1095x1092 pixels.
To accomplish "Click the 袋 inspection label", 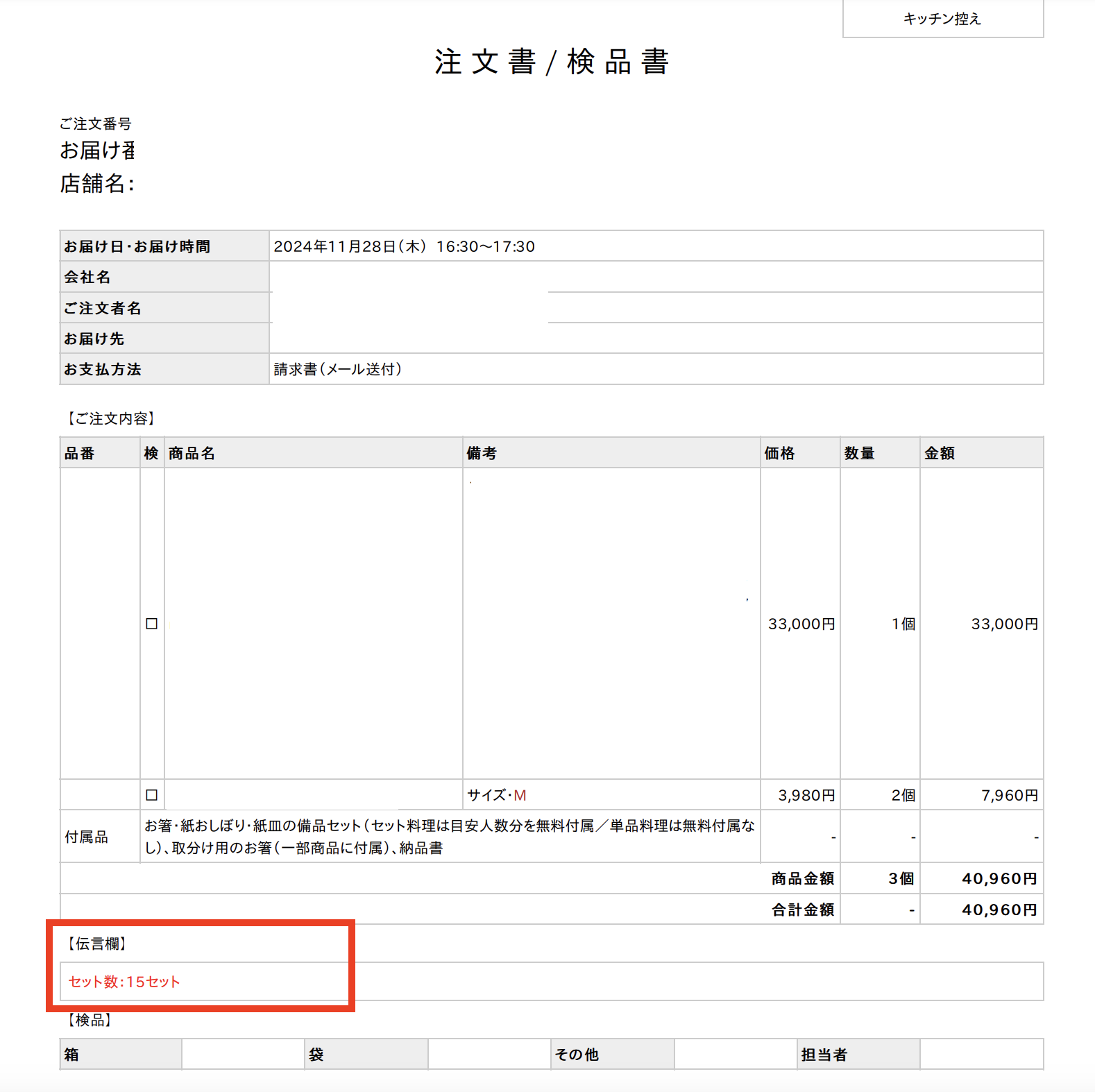I will [x=366, y=1055].
